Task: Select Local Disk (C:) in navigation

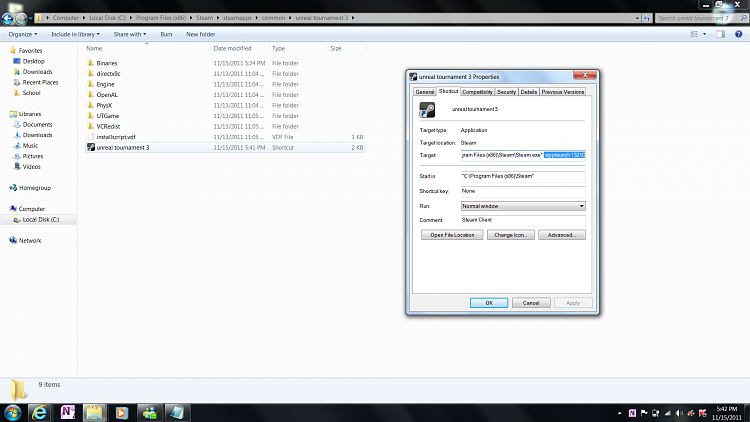Action: 41,220
